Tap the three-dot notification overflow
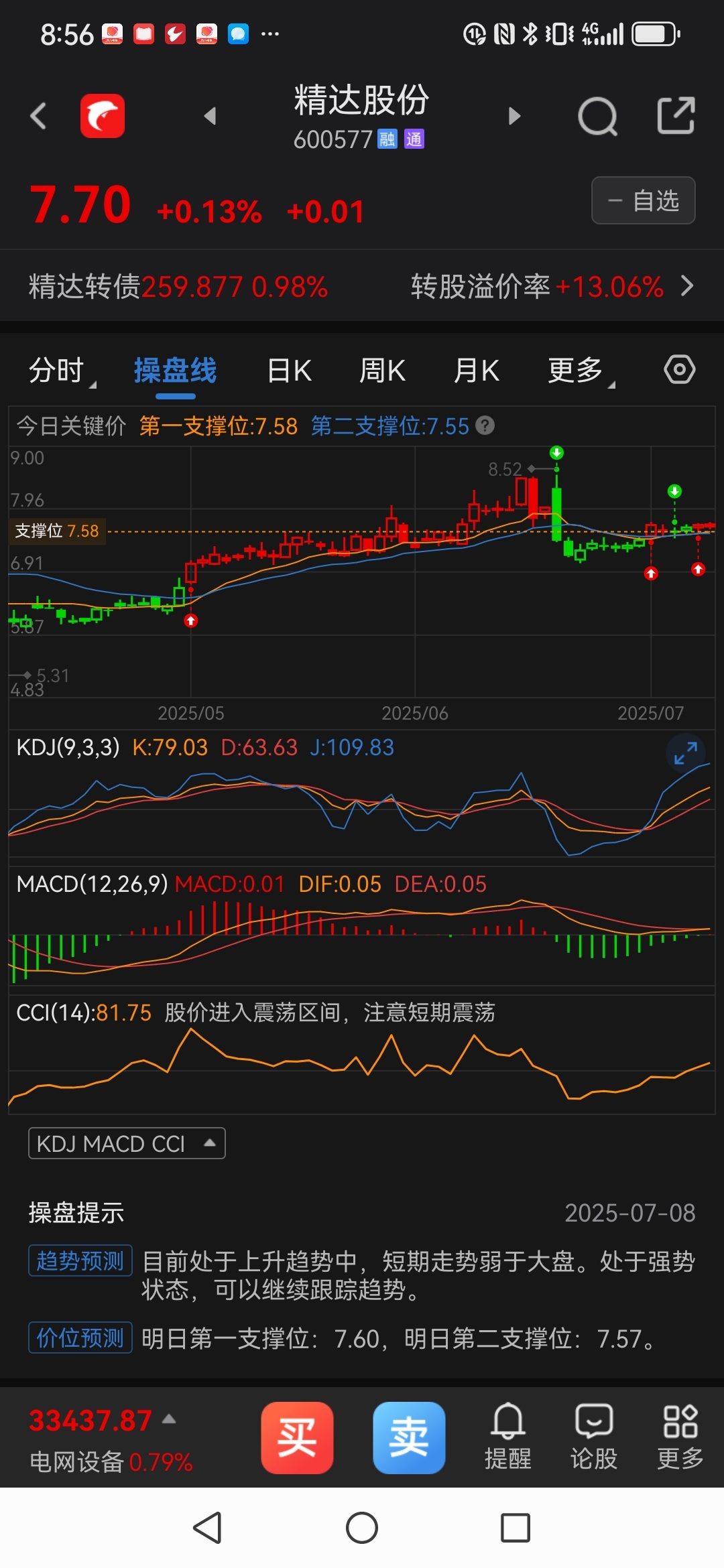 pos(270,34)
